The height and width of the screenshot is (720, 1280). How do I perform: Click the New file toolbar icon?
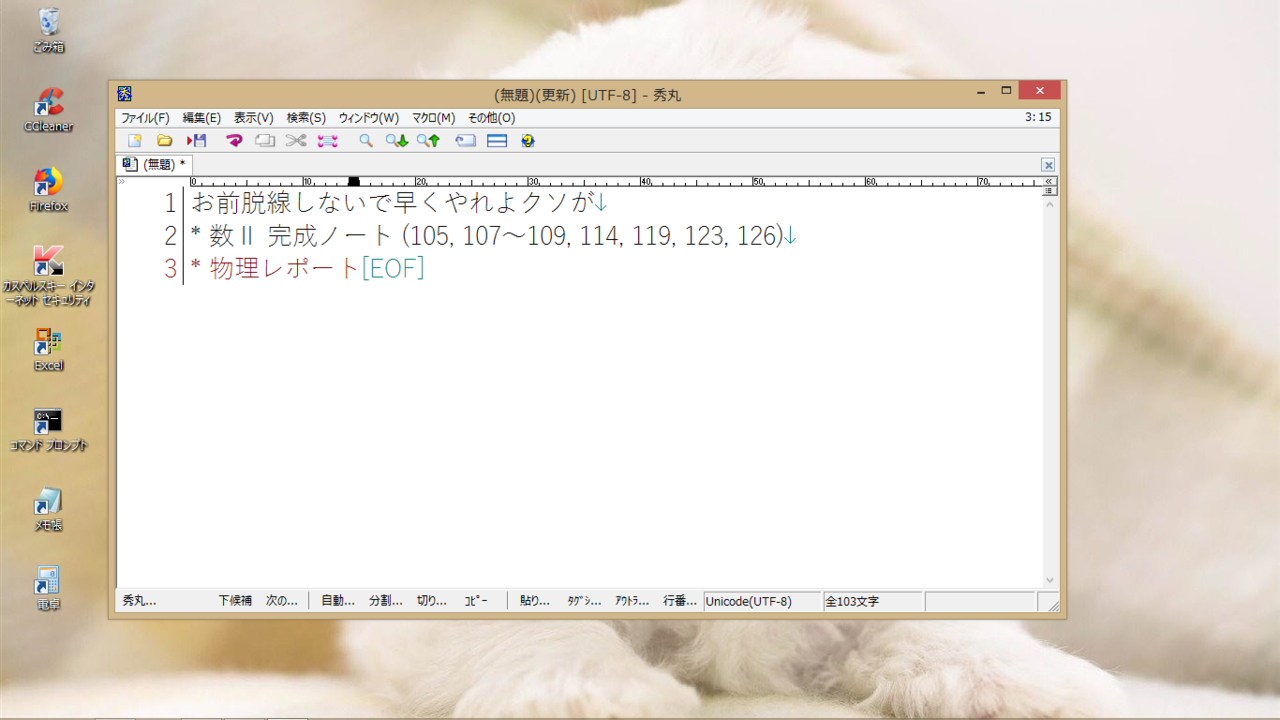coord(135,141)
